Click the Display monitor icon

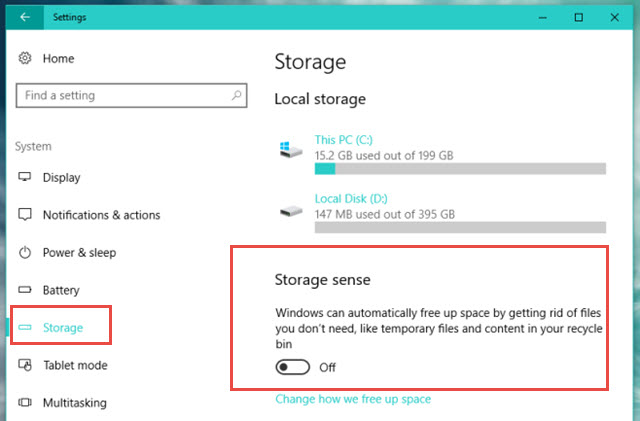pos(24,177)
